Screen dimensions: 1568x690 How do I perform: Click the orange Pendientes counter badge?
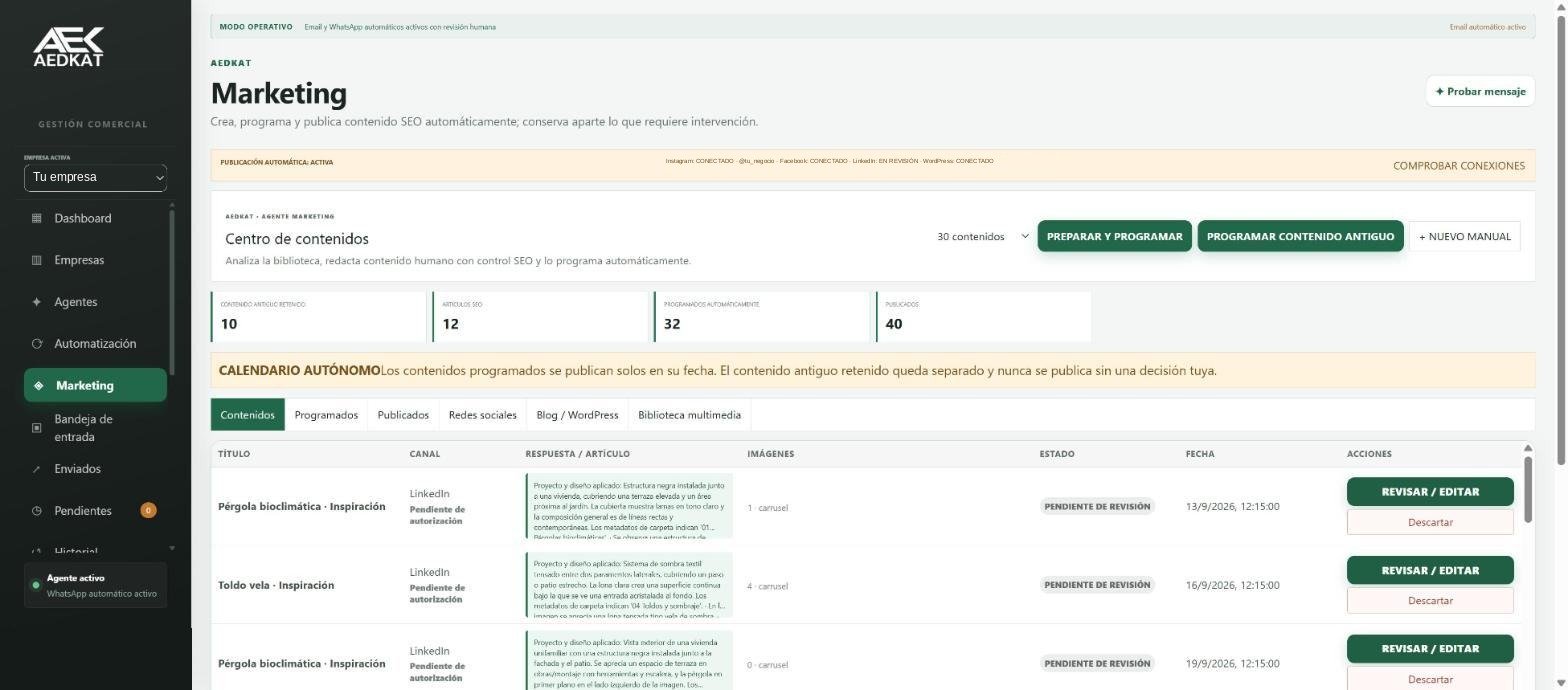[148, 511]
